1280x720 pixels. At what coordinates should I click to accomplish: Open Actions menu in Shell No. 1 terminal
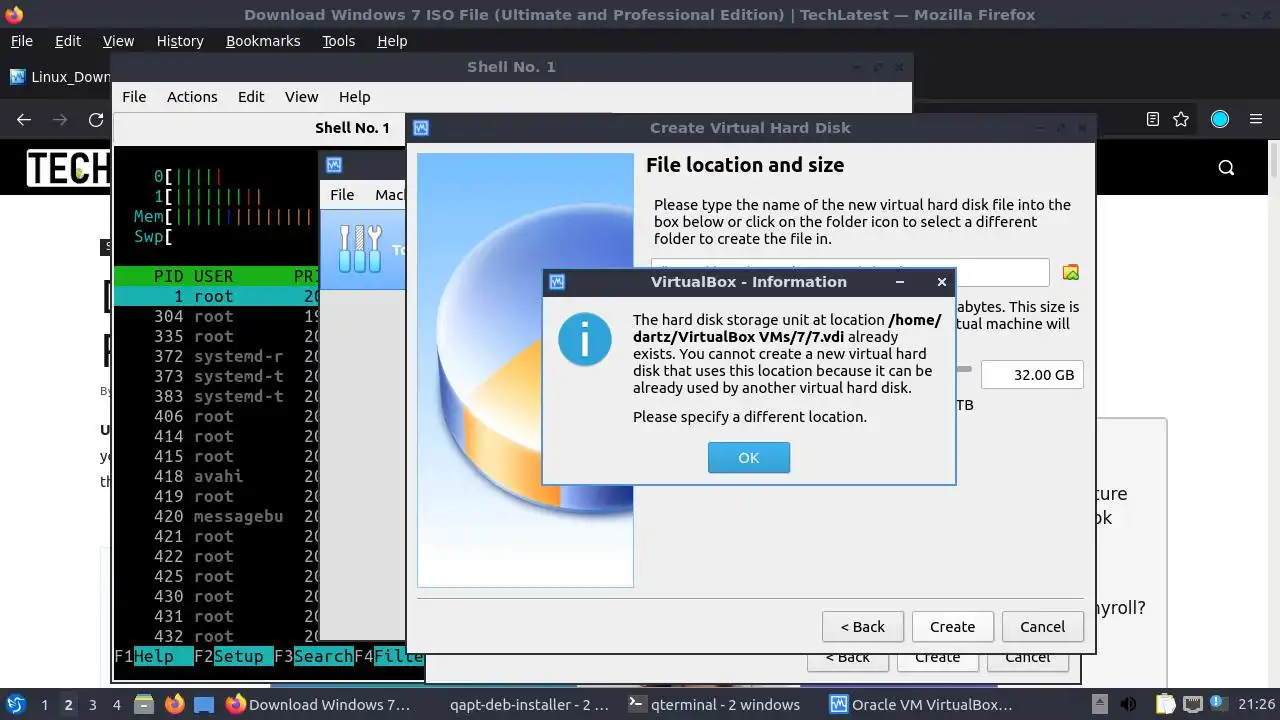point(192,97)
